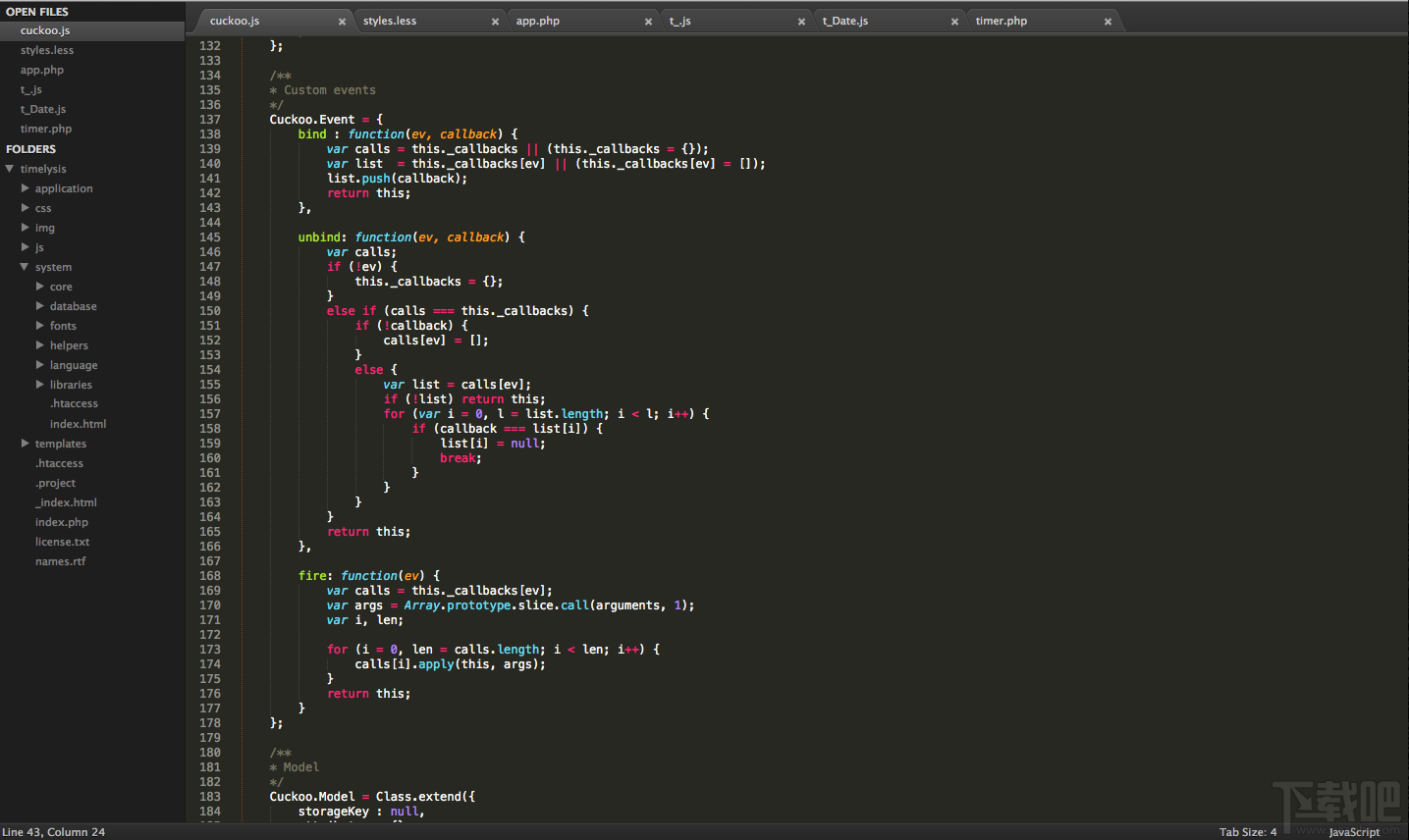Open the .project file
Viewport: 1409px width, 840px height.
[x=57, y=482]
